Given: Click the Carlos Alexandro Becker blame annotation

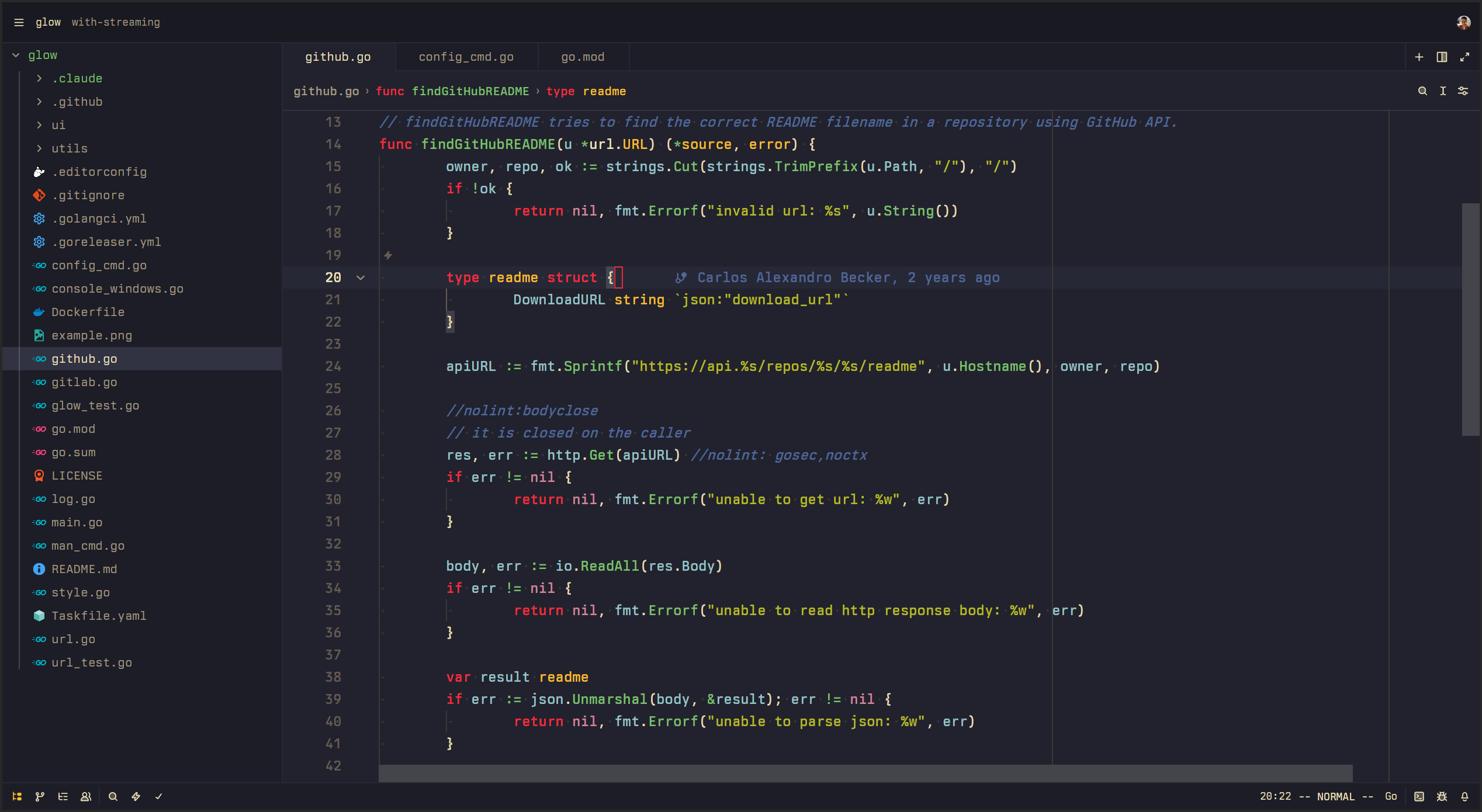Looking at the screenshot, I should [837, 277].
